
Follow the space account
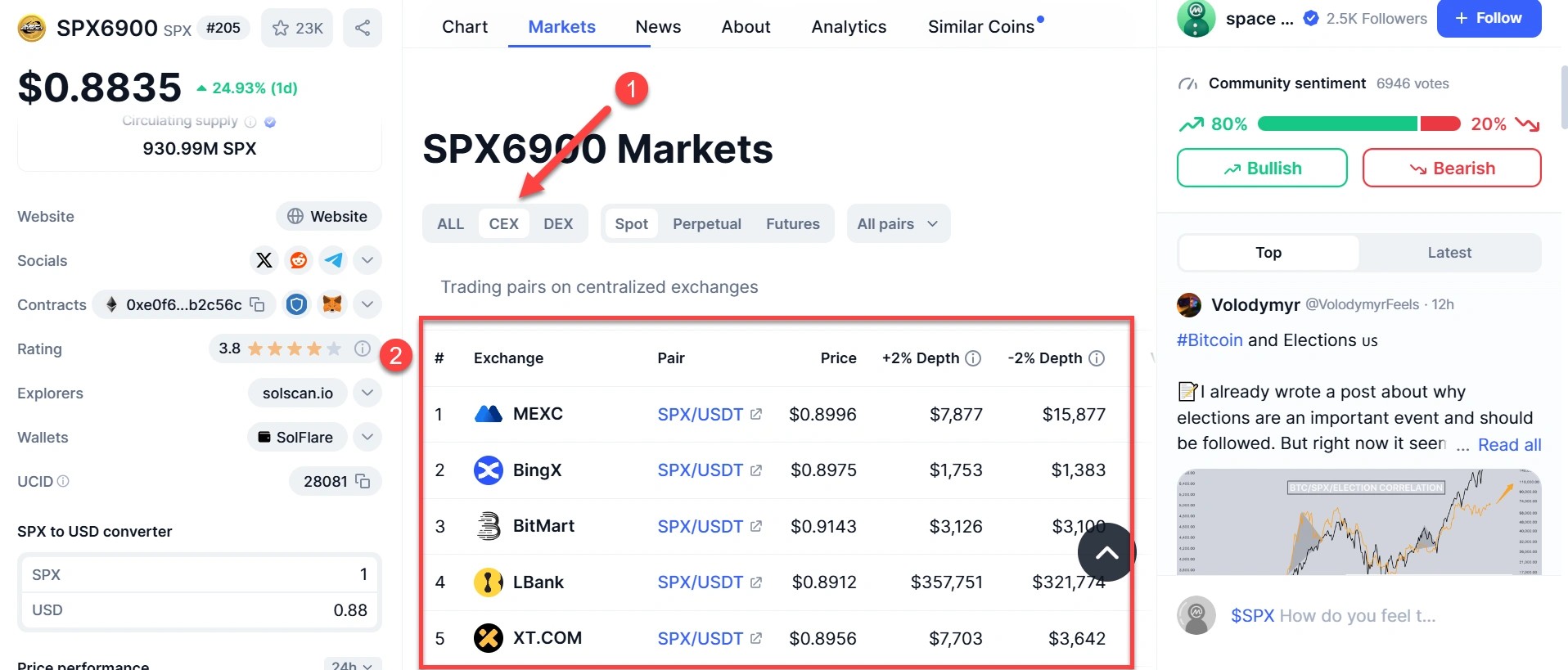[1489, 18]
